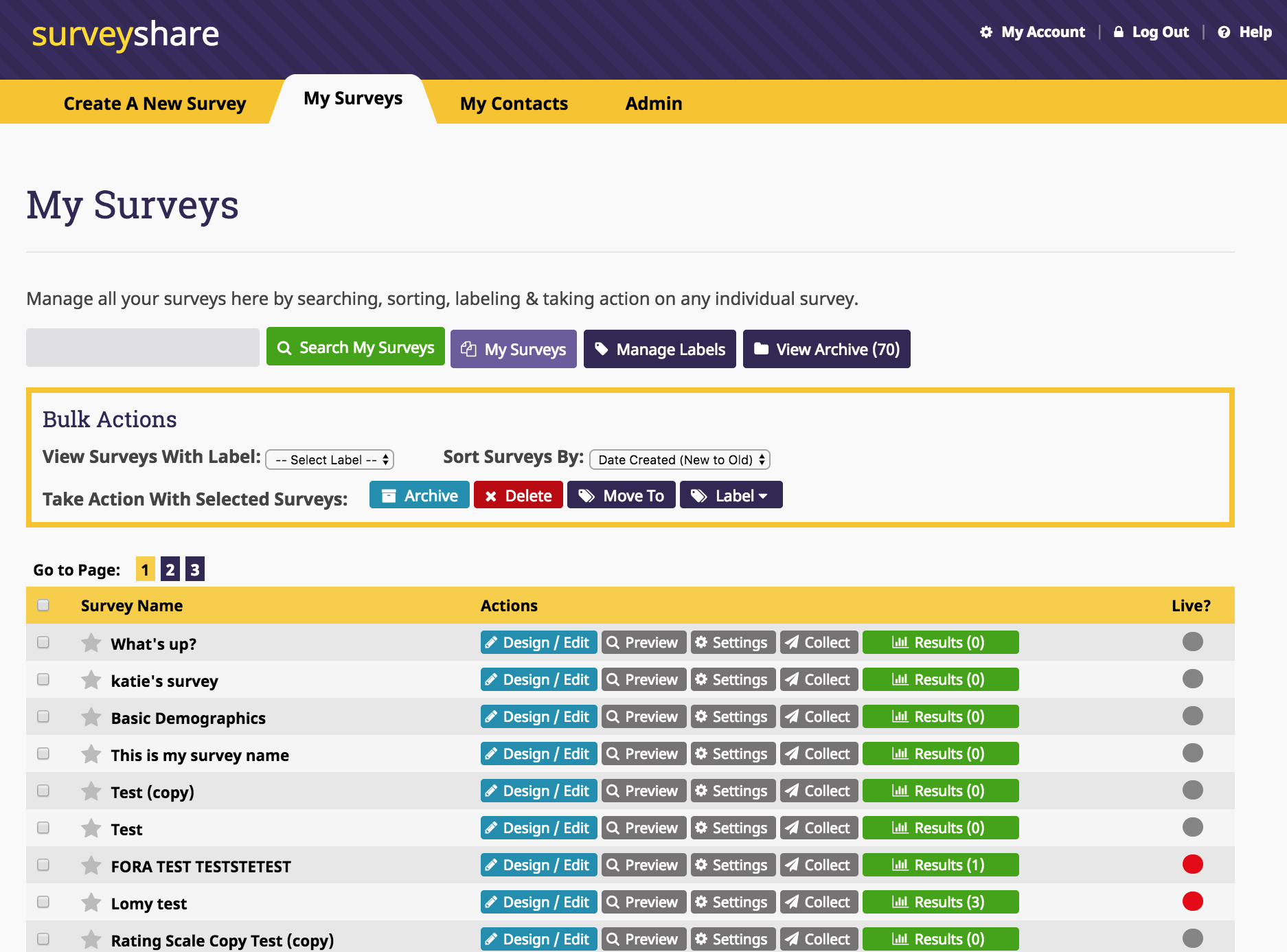Go to Create A New Survey tab
This screenshot has width=1287, height=952.
coord(155,104)
